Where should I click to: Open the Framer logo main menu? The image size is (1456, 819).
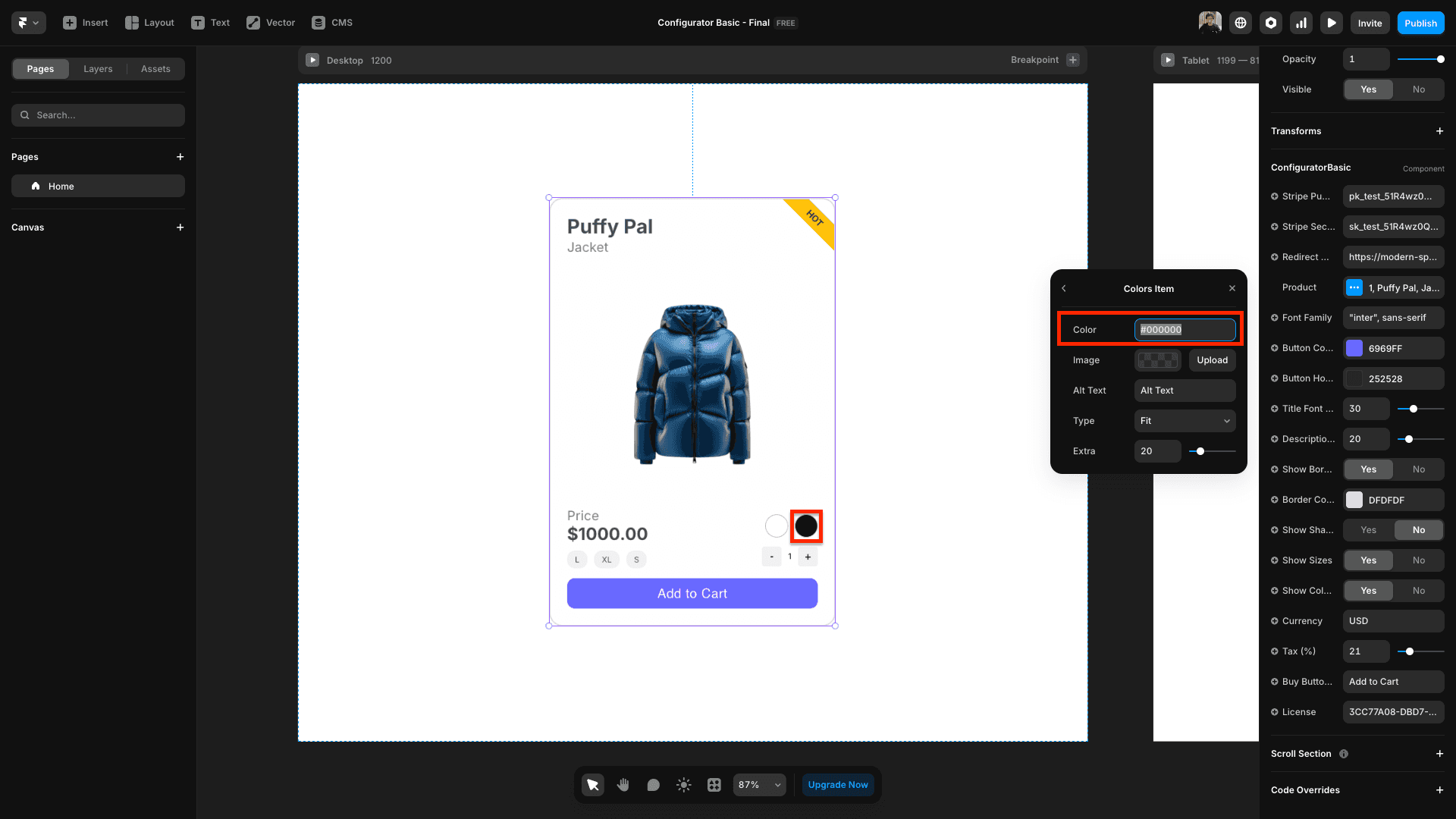28,23
